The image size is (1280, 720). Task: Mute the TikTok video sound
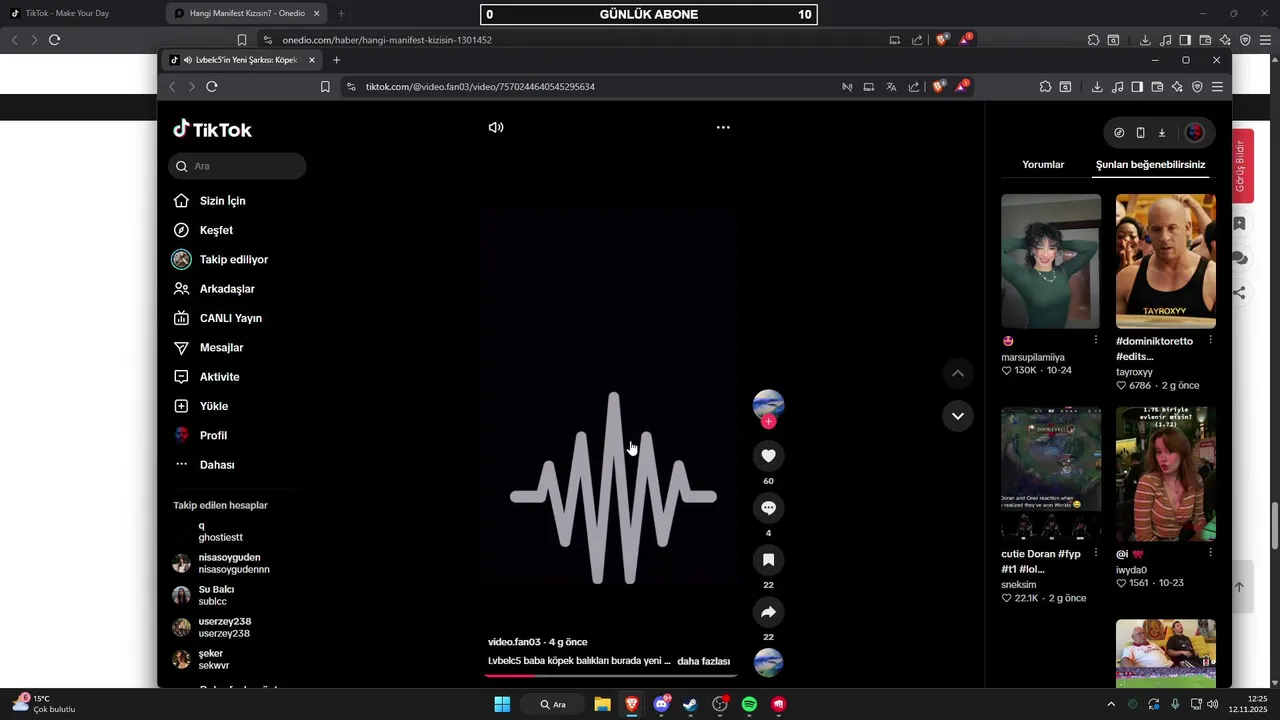[x=496, y=128]
